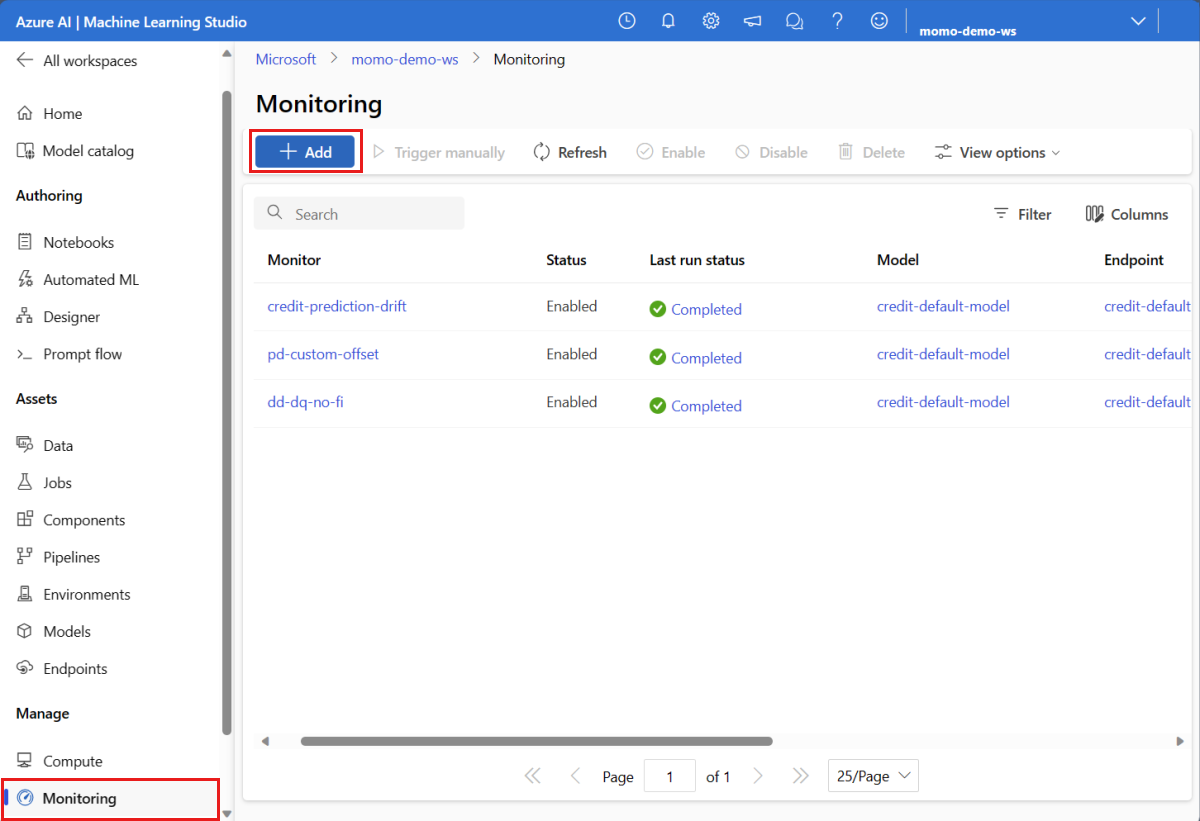This screenshot has height=821, width=1200.
Task: Open Completed status for credit-prediction-drift
Action: click(706, 309)
